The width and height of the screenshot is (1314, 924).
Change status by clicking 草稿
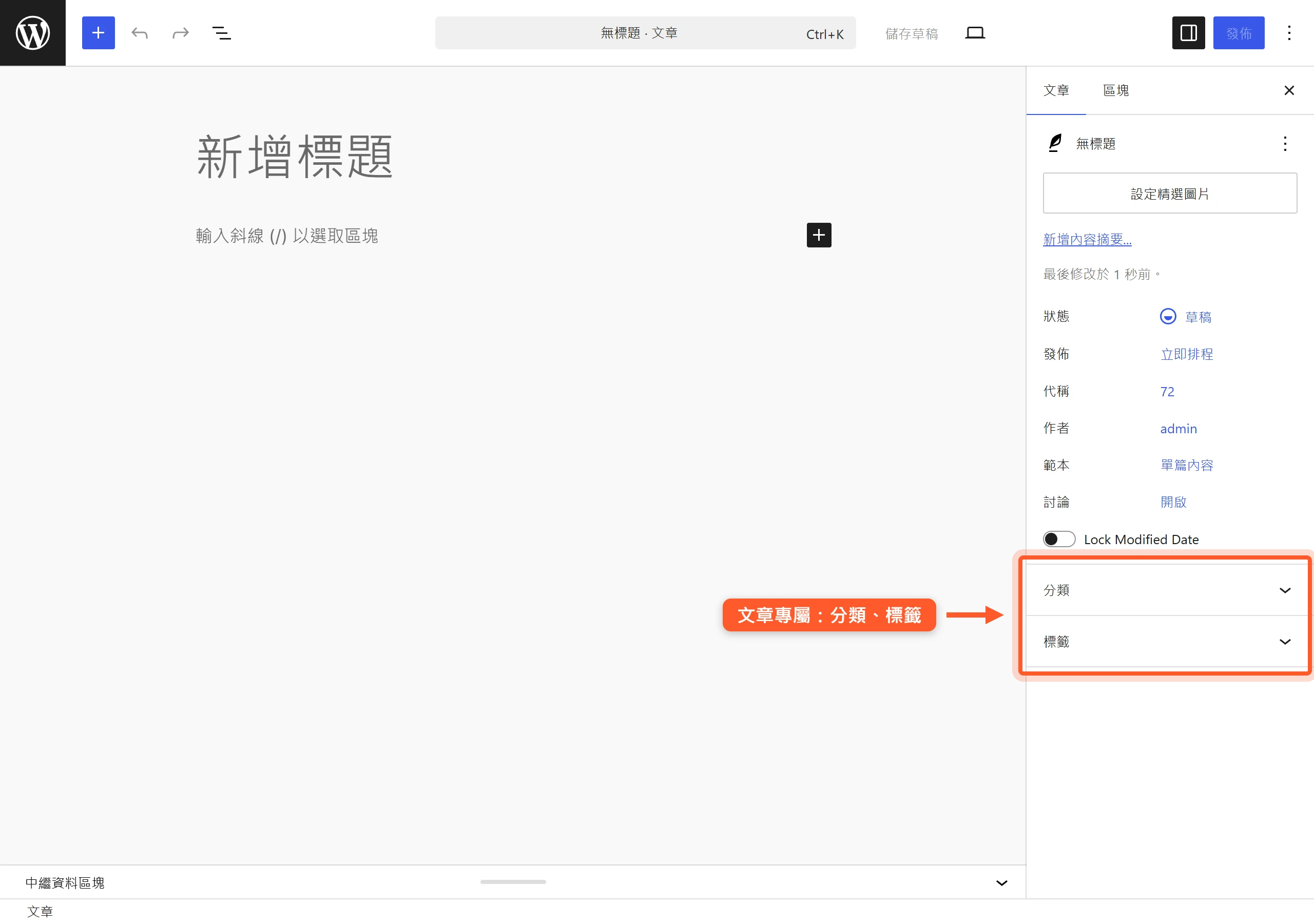coord(1185,317)
